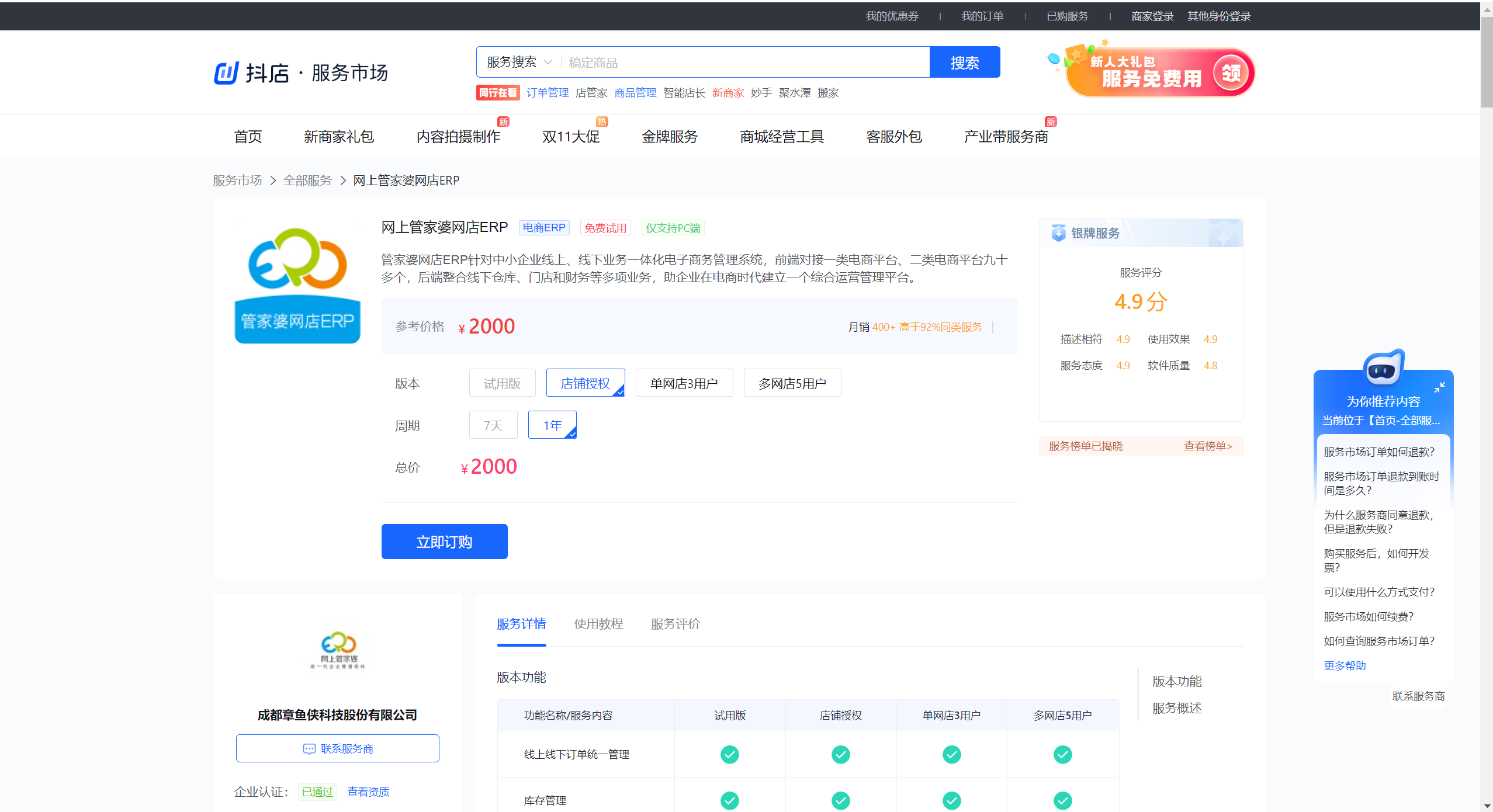Go to 服务市场 breadcrumb
This screenshot has width=1493, height=812.
coord(237,181)
